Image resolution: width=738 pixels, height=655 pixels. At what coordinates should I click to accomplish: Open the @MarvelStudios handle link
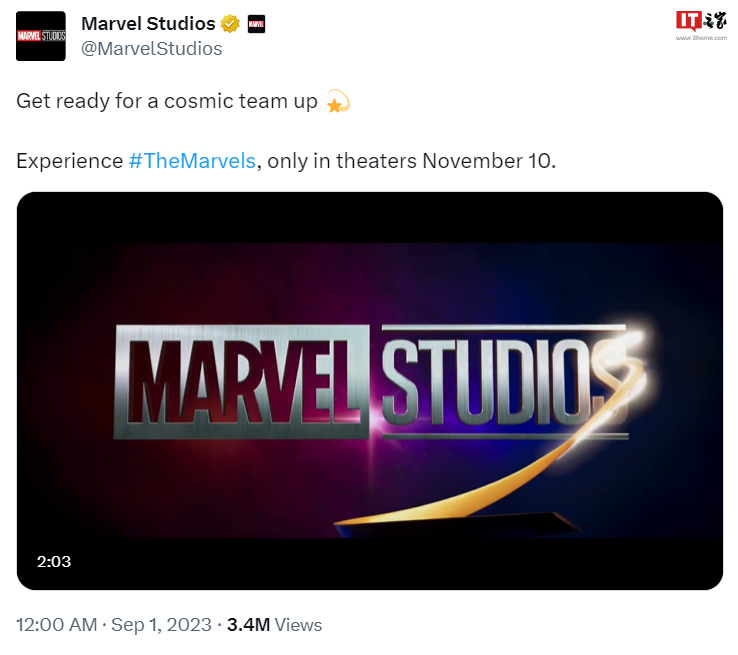coord(151,48)
